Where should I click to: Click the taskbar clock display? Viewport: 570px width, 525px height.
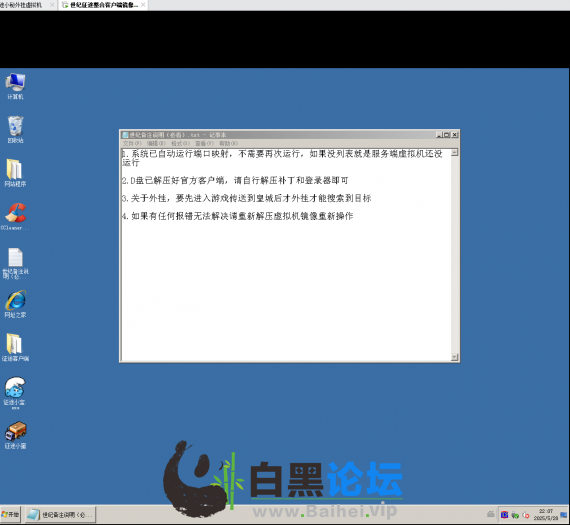pos(545,514)
